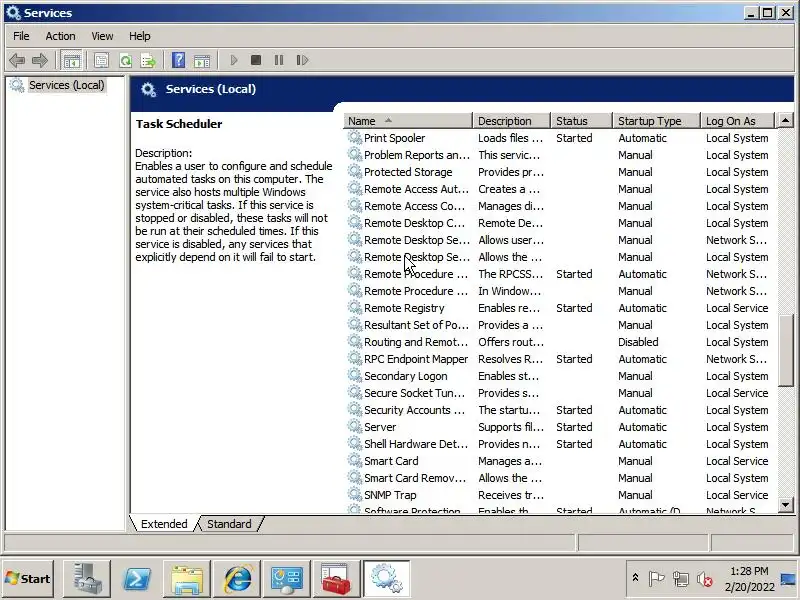This screenshot has height=600, width=800.
Task: Open the control panel monitor taskbar icon
Action: tap(287, 579)
